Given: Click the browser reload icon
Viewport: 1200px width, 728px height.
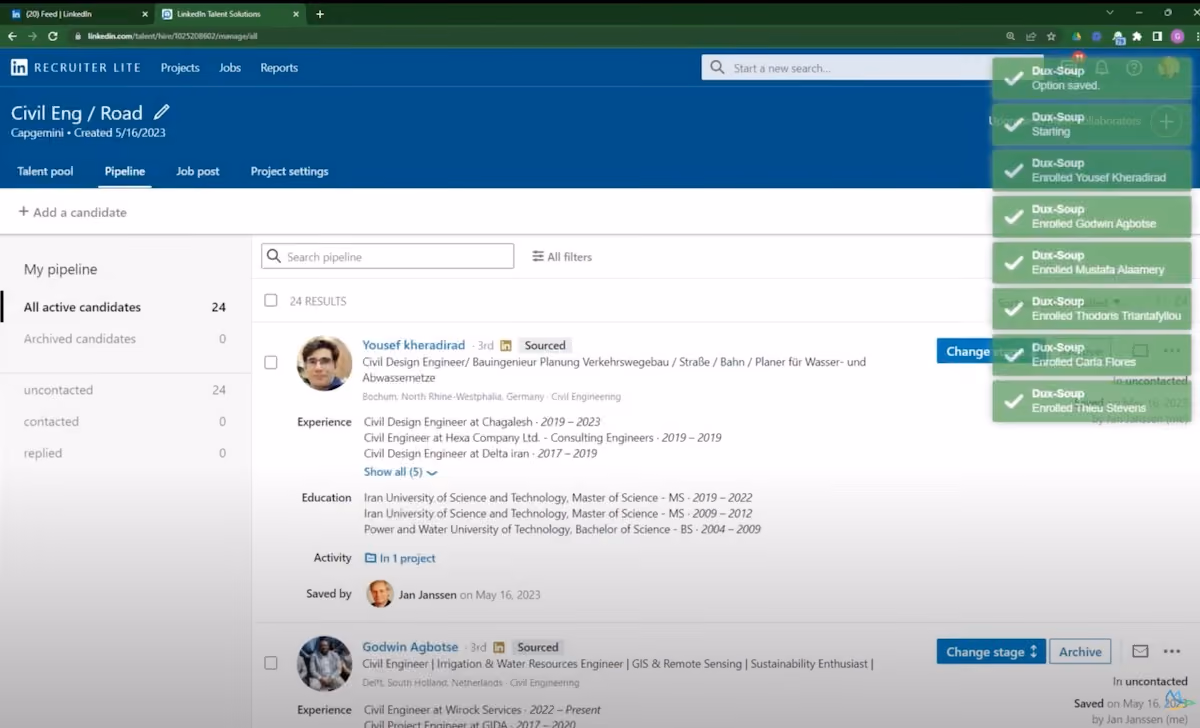Looking at the screenshot, I should click(53, 36).
